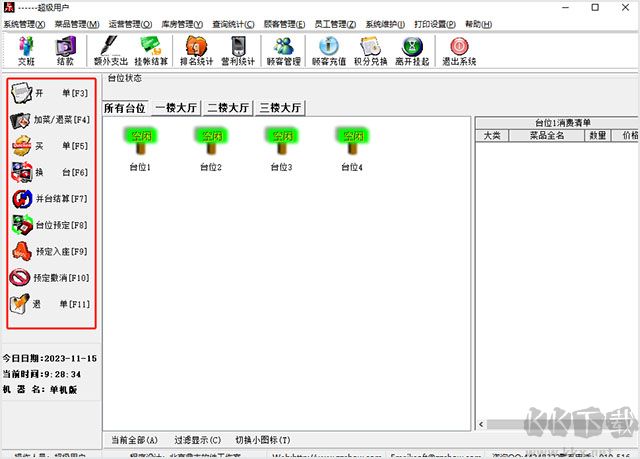Viewport: 640px width, 459px height.
Task: Click the 交班 shift handover icon
Action: (x=26, y=51)
